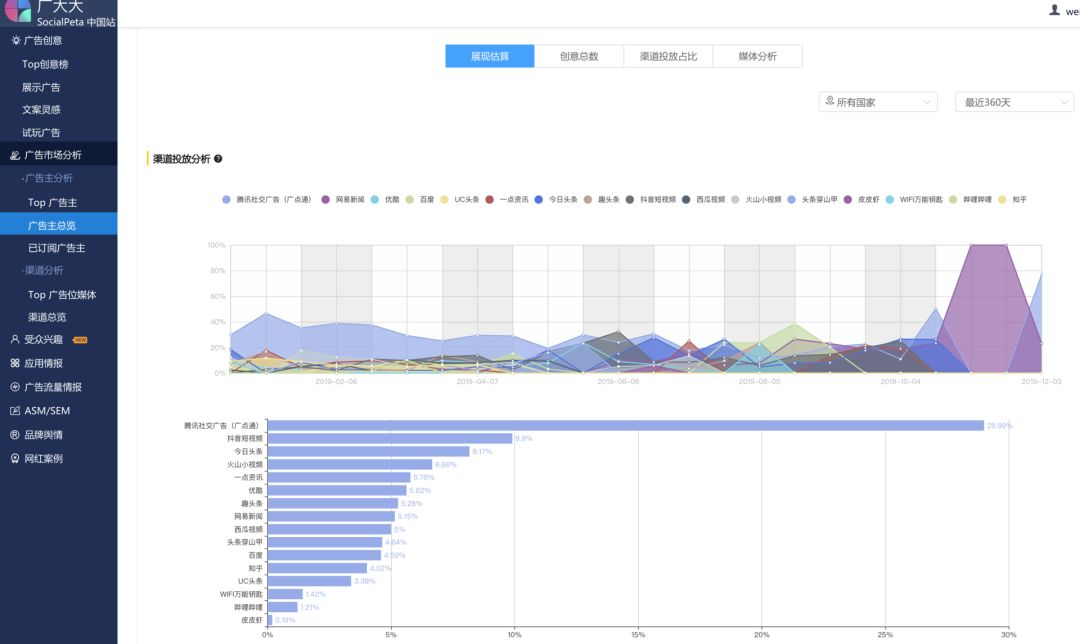
Task: Click the 5.62% value beside the 优酷 bar
Action: pos(420,490)
